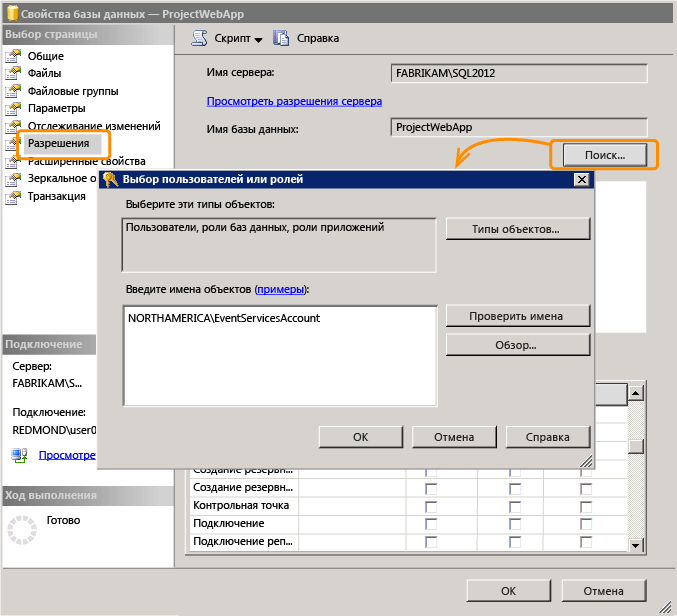Click the Проверить имена button
Image resolution: width=677 pixels, height=616 pixels.
click(x=518, y=316)
